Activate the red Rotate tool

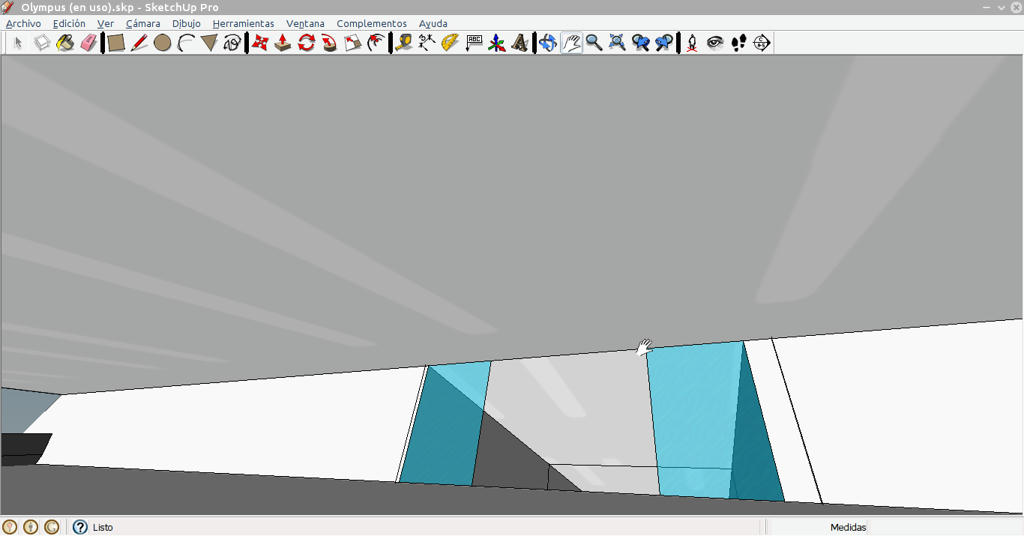tap(306, 43)
